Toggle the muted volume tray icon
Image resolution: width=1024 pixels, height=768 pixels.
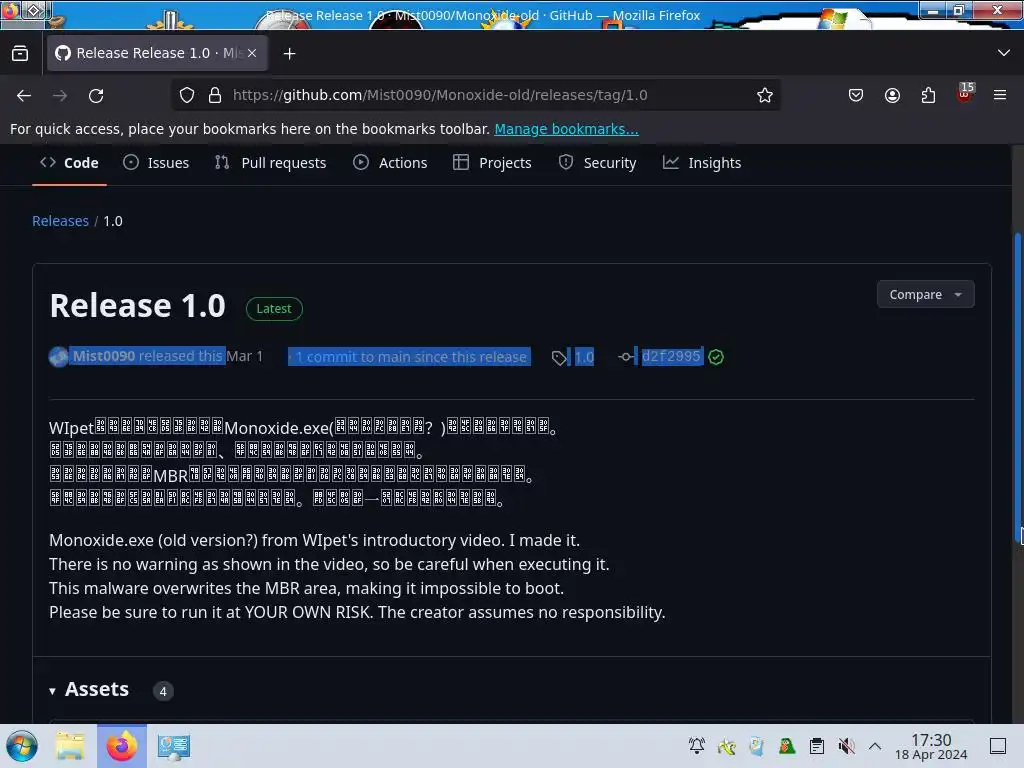pos(846,746)
